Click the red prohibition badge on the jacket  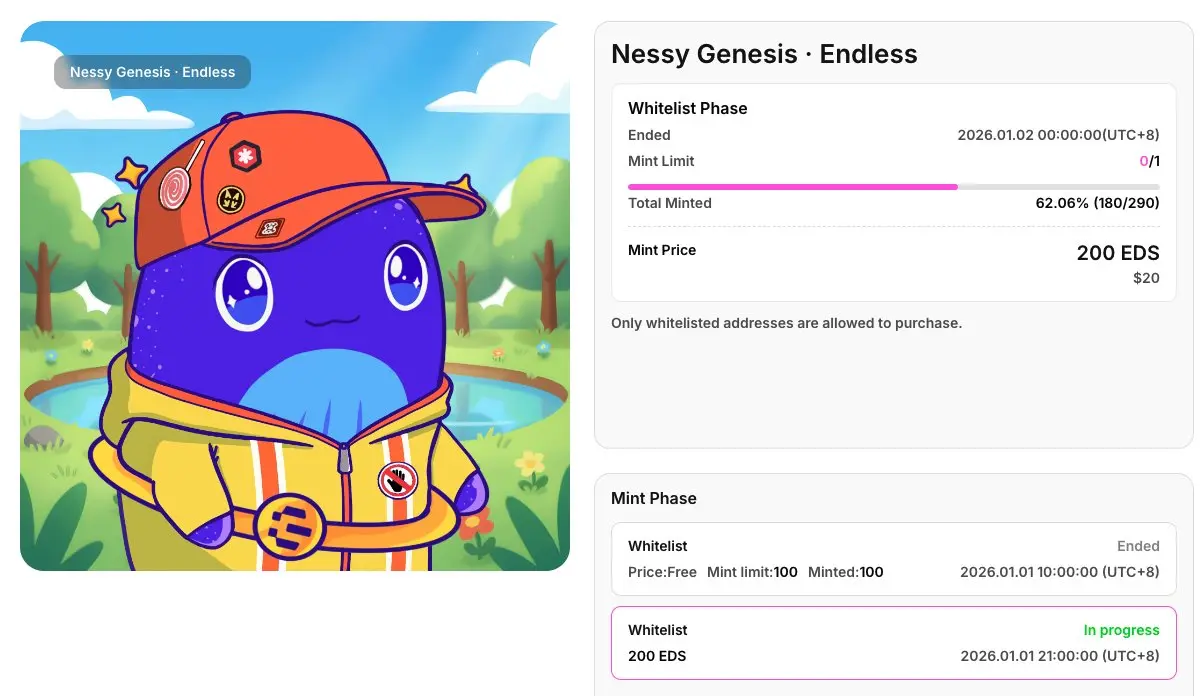397,481
